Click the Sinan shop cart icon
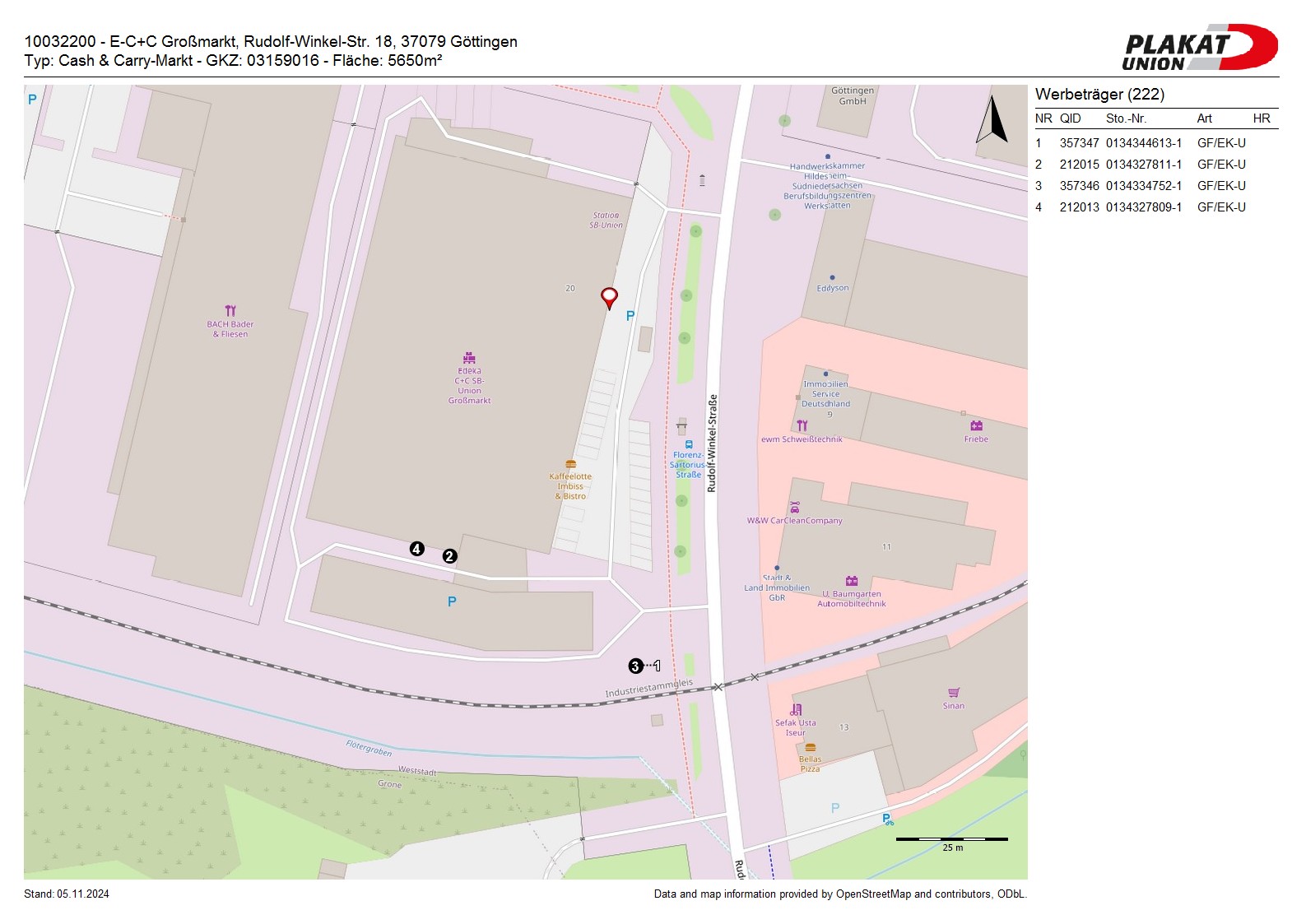This screenshot has height=924, width=1306. [x=954, y=693]
